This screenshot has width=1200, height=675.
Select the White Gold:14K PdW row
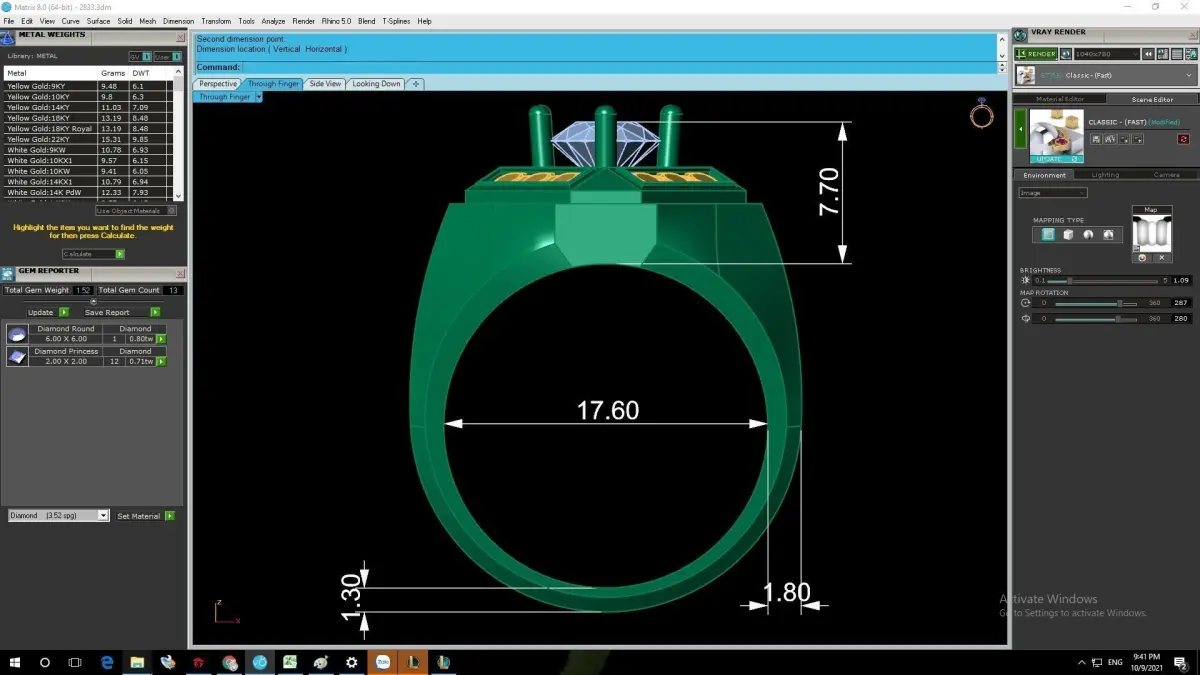pos(88,192)
